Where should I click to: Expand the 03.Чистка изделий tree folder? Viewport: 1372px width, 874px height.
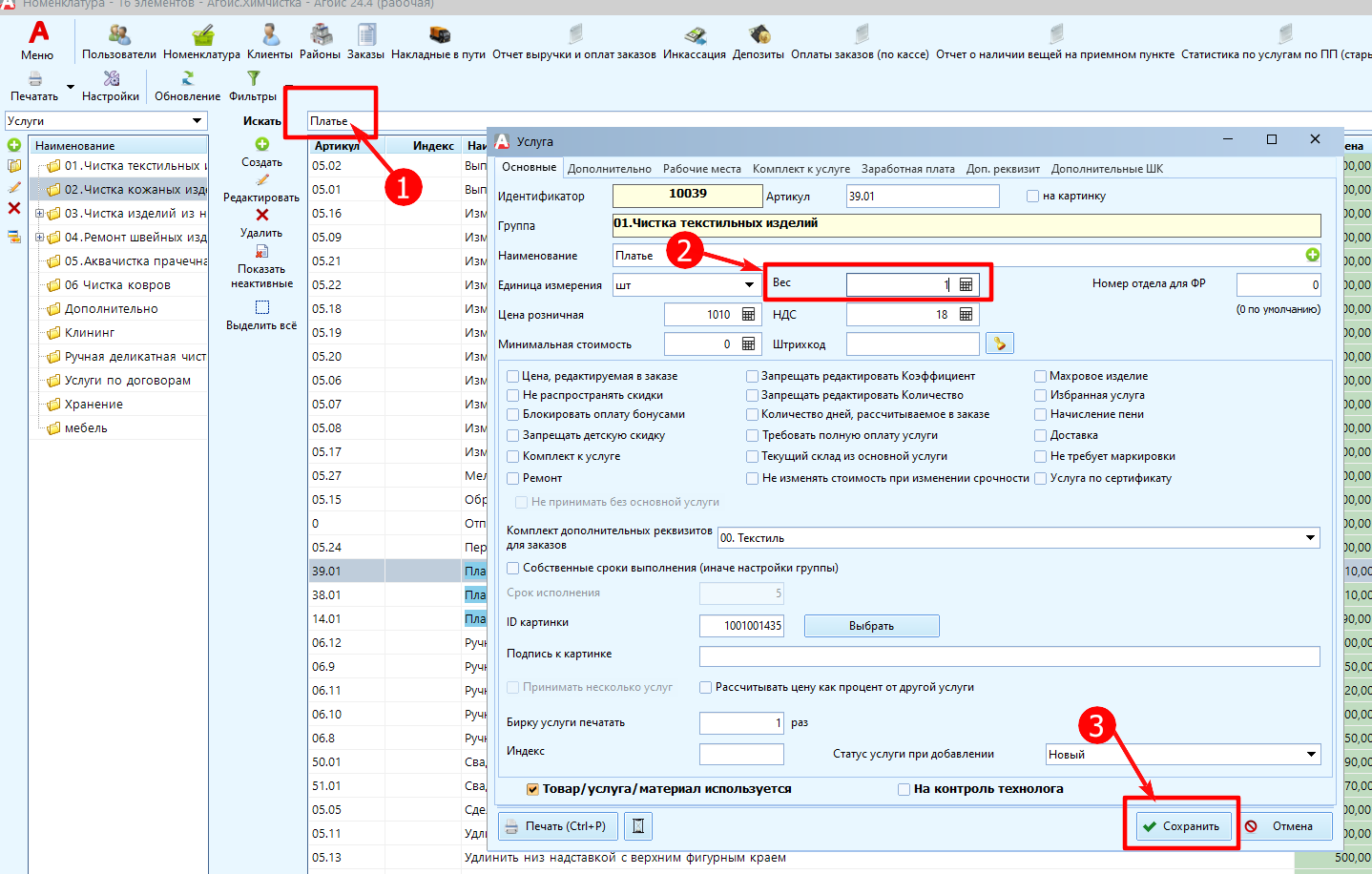pos(39,214)
